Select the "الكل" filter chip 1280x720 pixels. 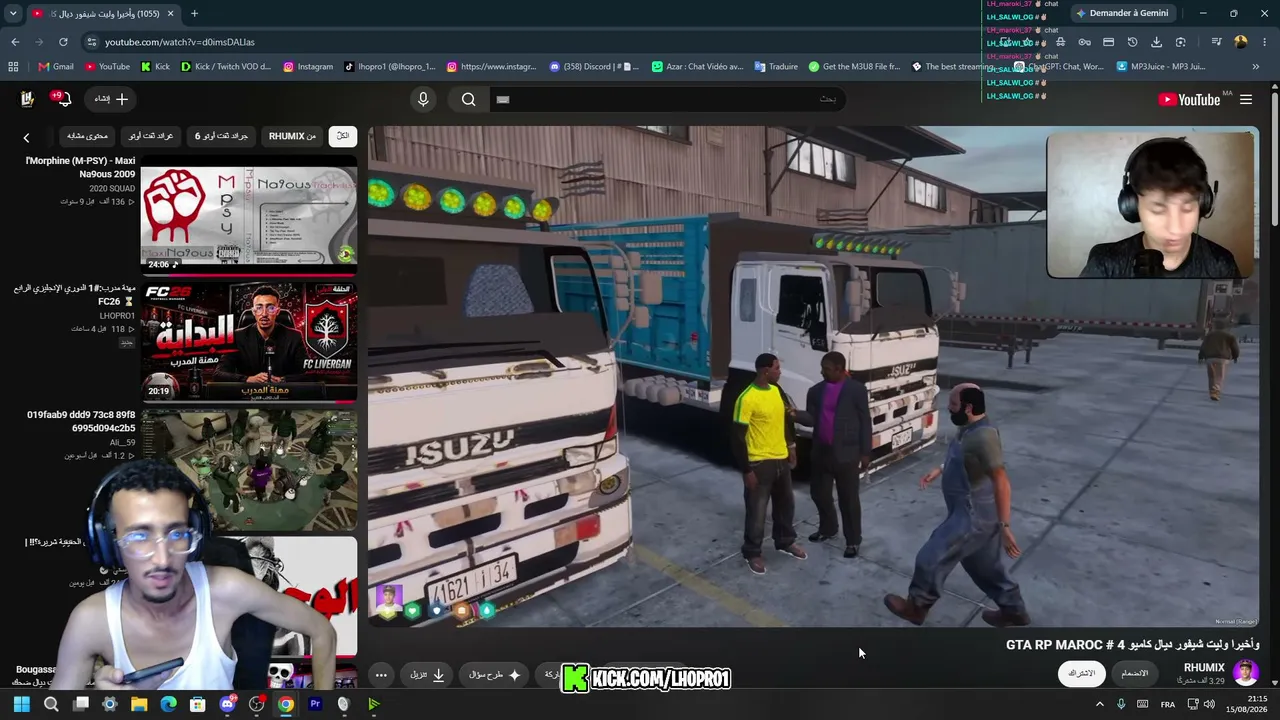coord(343,136)
